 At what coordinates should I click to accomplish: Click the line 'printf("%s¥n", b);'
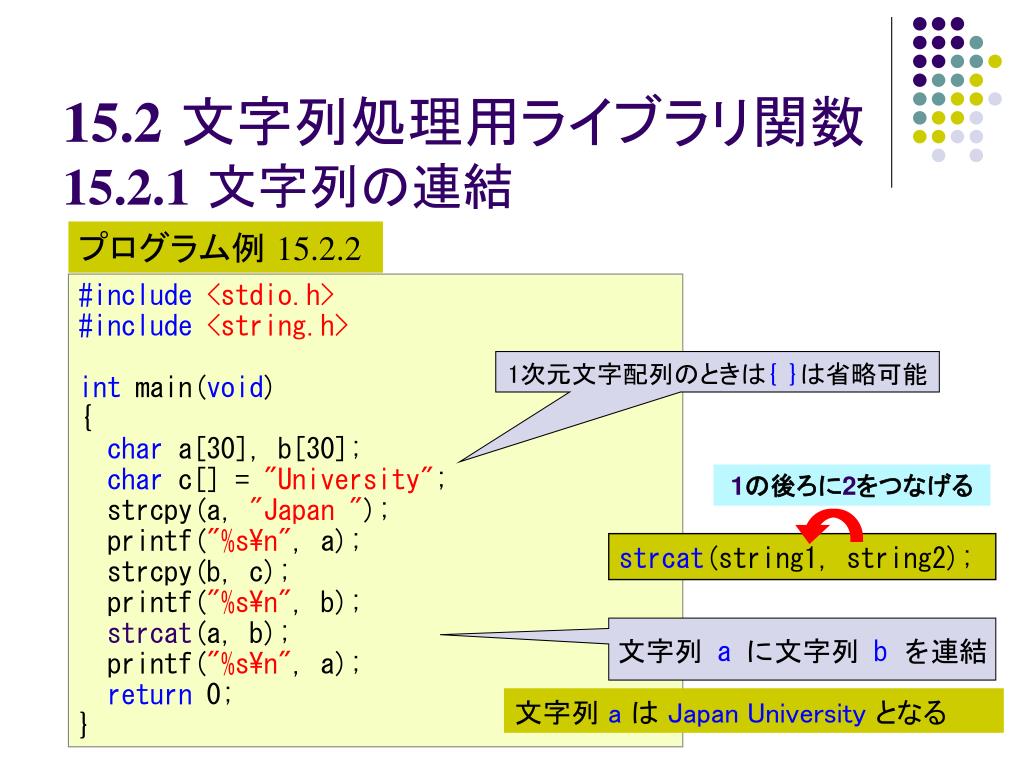234,602
